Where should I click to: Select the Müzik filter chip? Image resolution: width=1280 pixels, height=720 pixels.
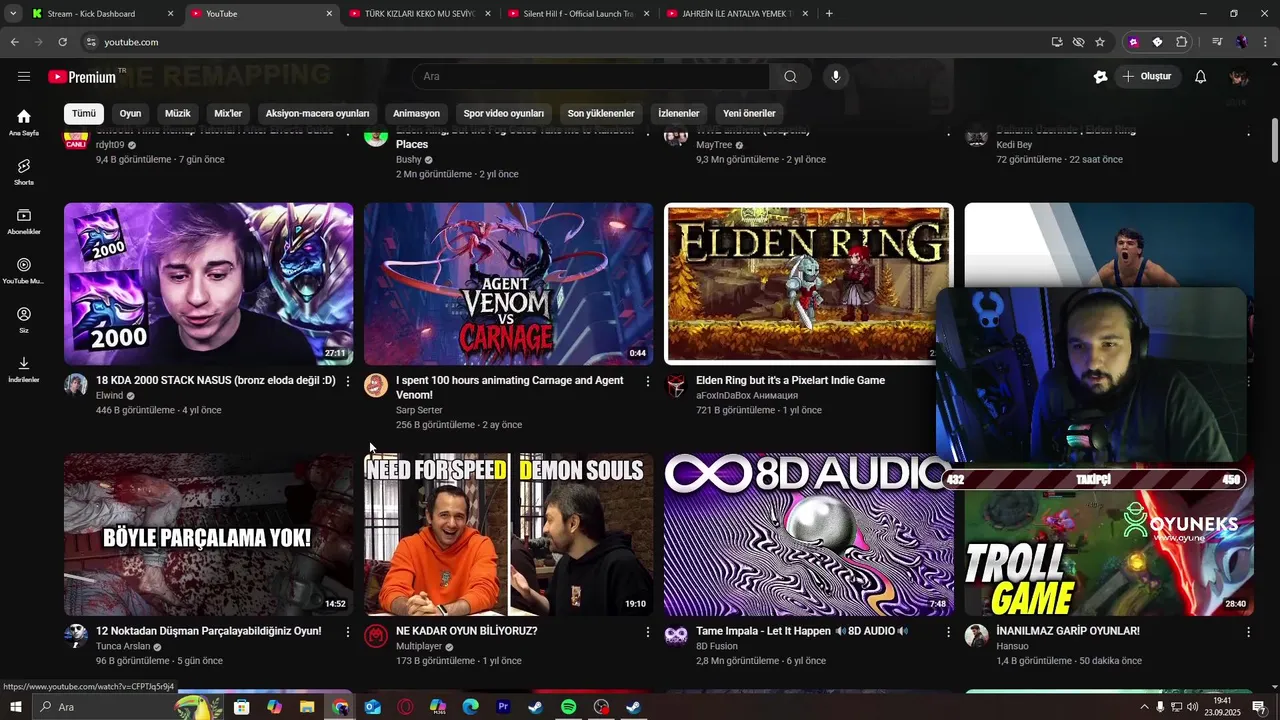178,113
